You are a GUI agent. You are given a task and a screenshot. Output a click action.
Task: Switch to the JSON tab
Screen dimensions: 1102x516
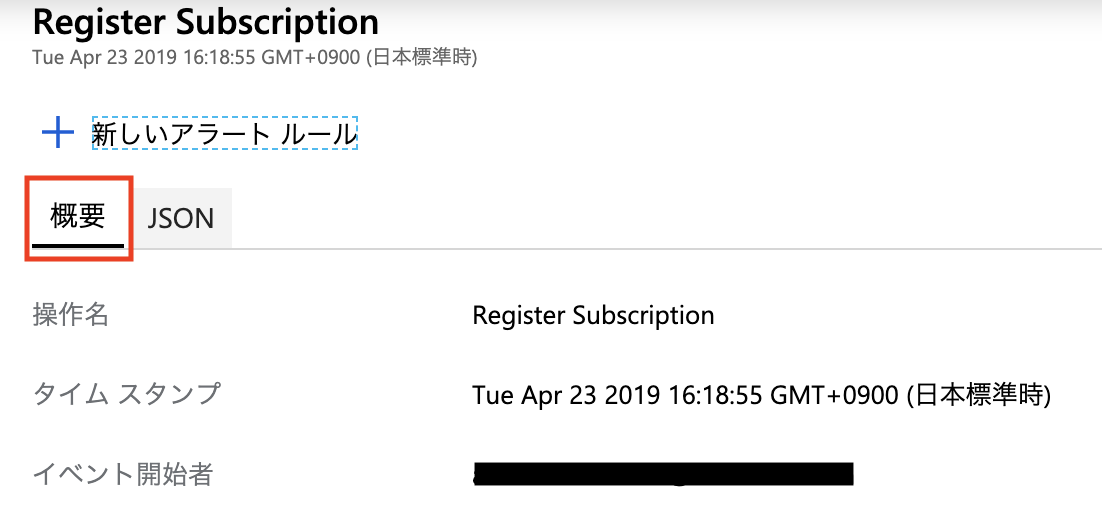(x=181, y=217)
